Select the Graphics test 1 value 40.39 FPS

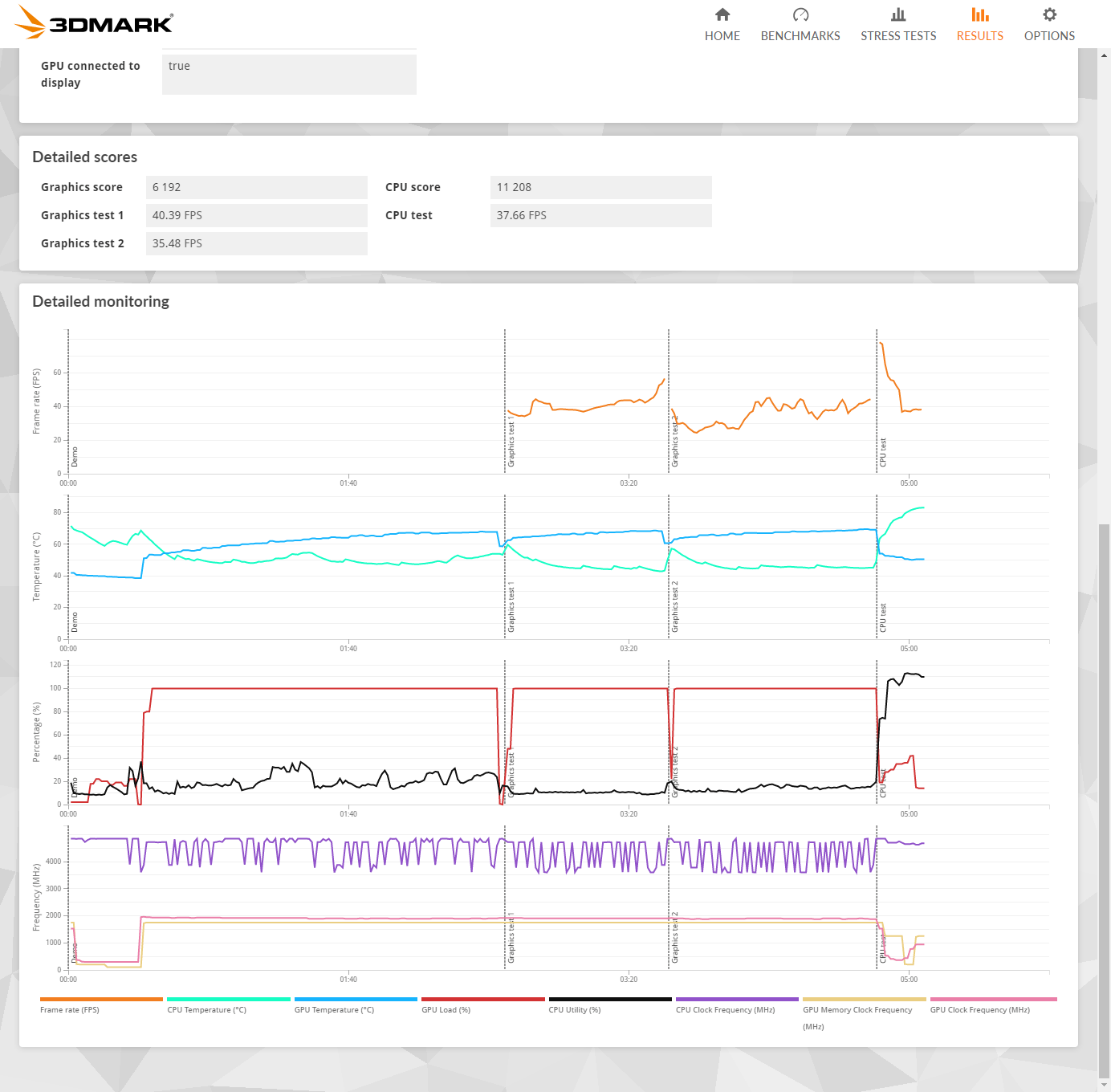pos(257,215)
